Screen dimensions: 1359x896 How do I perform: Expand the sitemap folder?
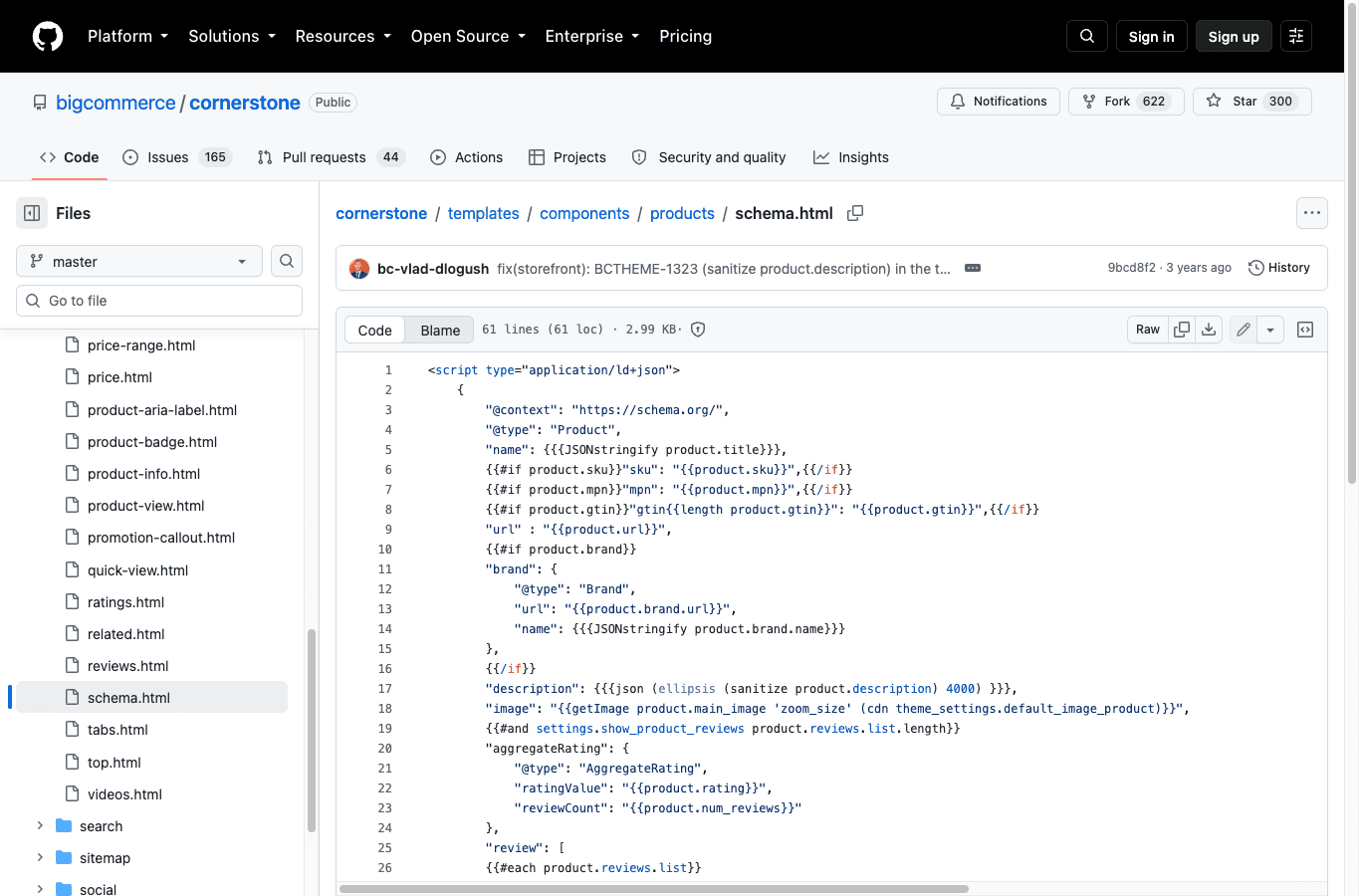coord(40,858)
